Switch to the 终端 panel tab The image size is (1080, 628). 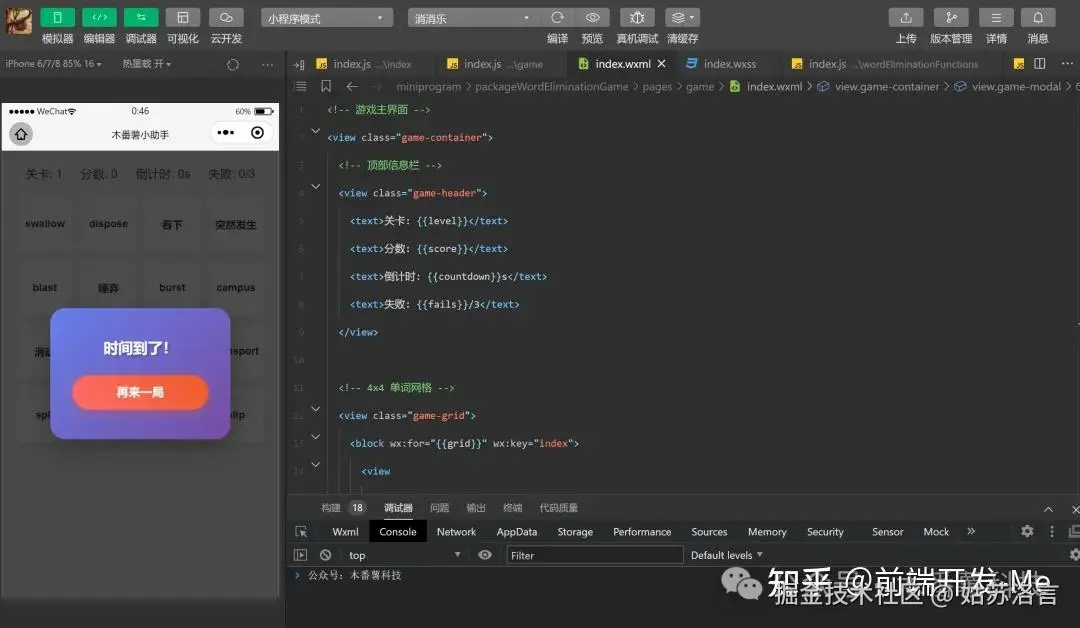(x=512, y=507)
